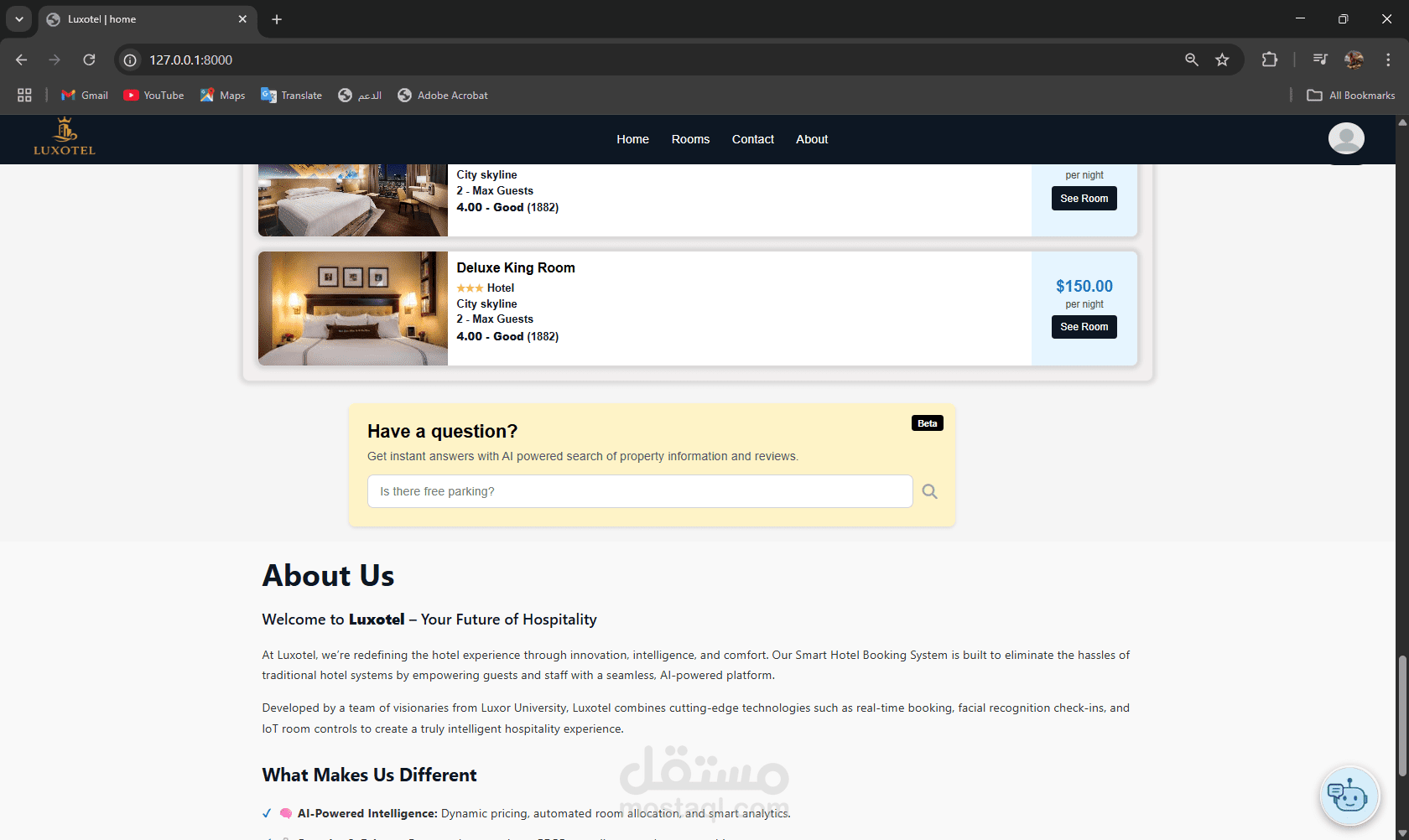Viewport: 1409px width, 840px height.
Task: Click the page vertical scrollbar thumb
Action: (x=1402, y=717)
